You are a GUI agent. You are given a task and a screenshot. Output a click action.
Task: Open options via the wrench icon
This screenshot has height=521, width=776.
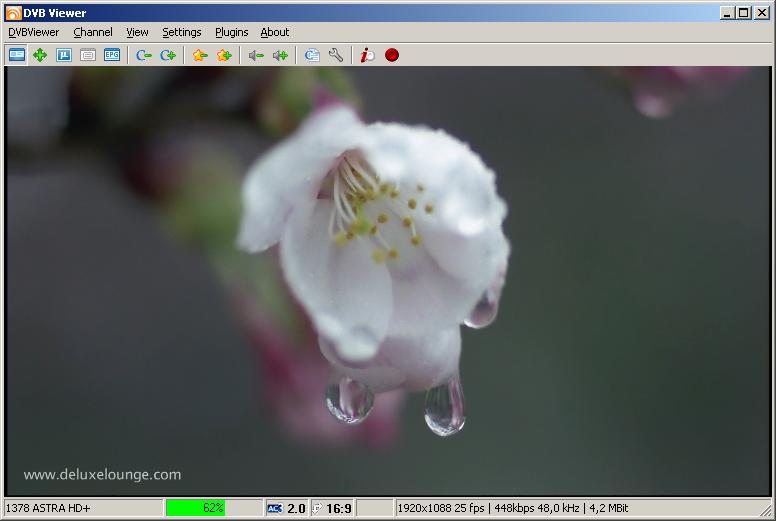click(336, 55)
